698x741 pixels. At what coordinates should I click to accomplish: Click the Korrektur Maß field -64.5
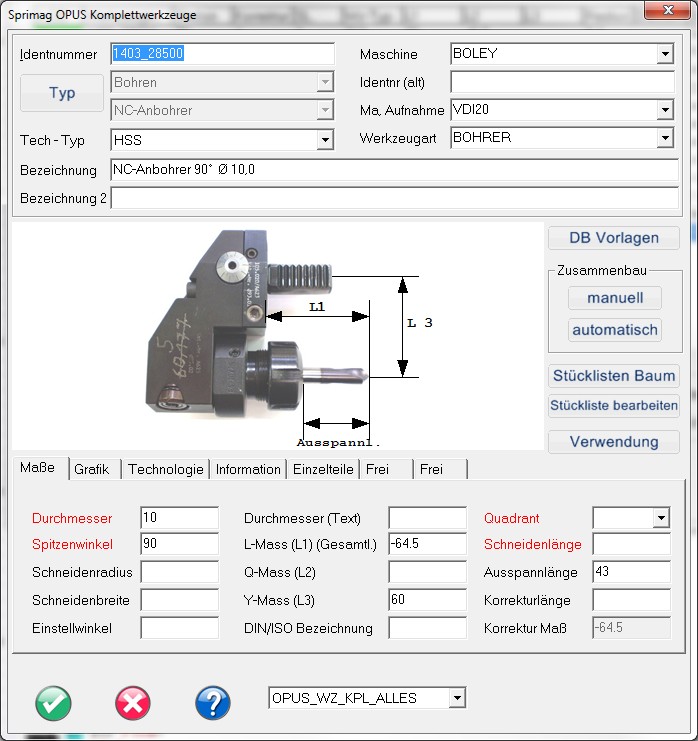point(631,628)
